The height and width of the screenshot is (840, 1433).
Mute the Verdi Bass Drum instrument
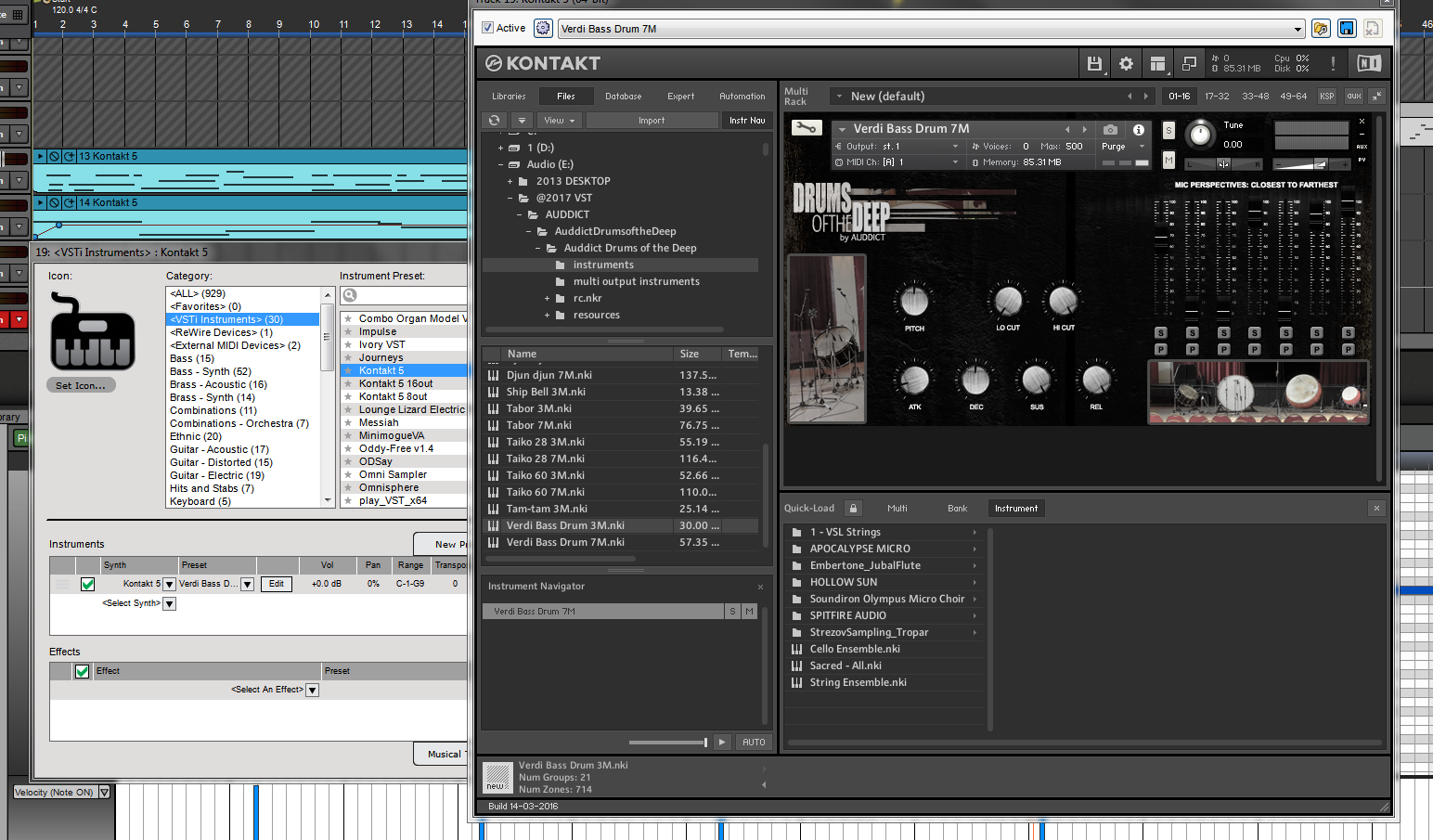(1168, 161)
